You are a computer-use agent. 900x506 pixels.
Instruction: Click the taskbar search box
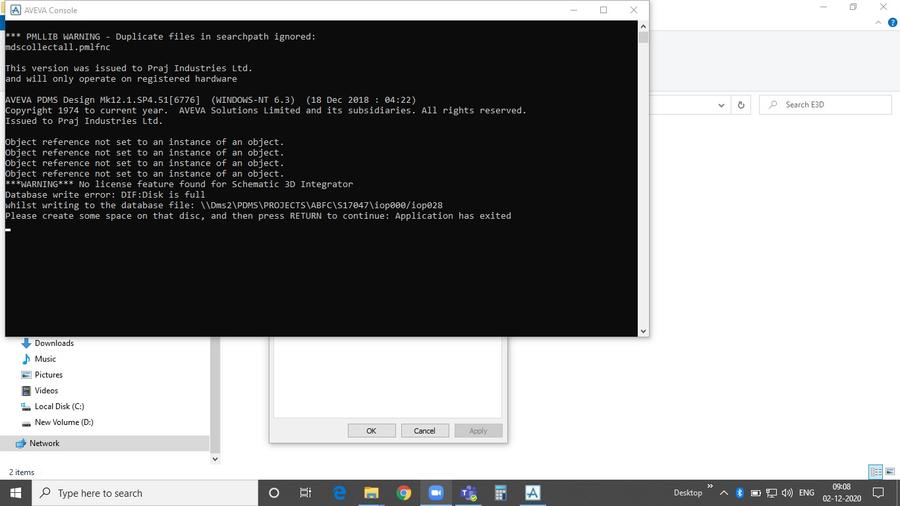(145, 493)
